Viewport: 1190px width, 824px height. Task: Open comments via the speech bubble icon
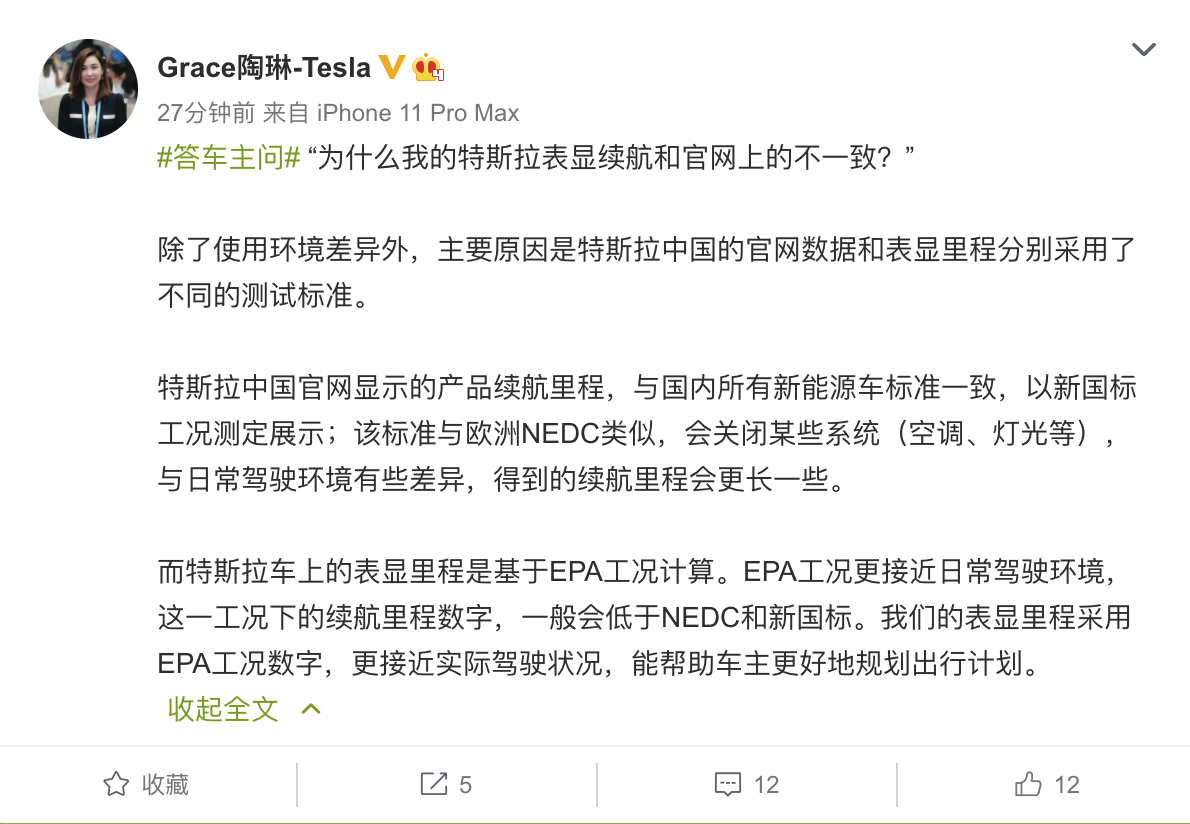pyautogui.click(x=728, y=785)
